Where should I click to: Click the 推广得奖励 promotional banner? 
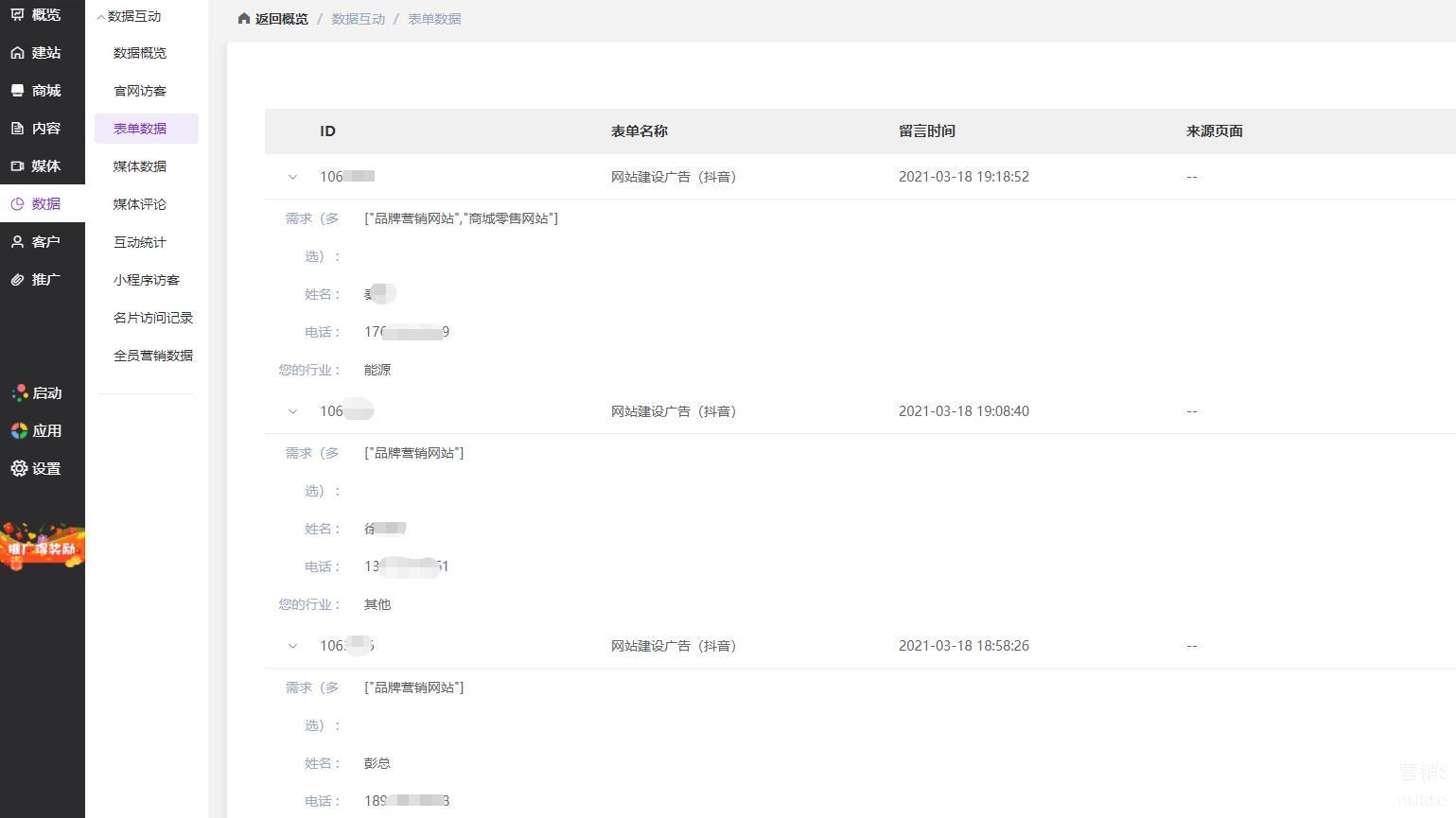tap(42, 547)
